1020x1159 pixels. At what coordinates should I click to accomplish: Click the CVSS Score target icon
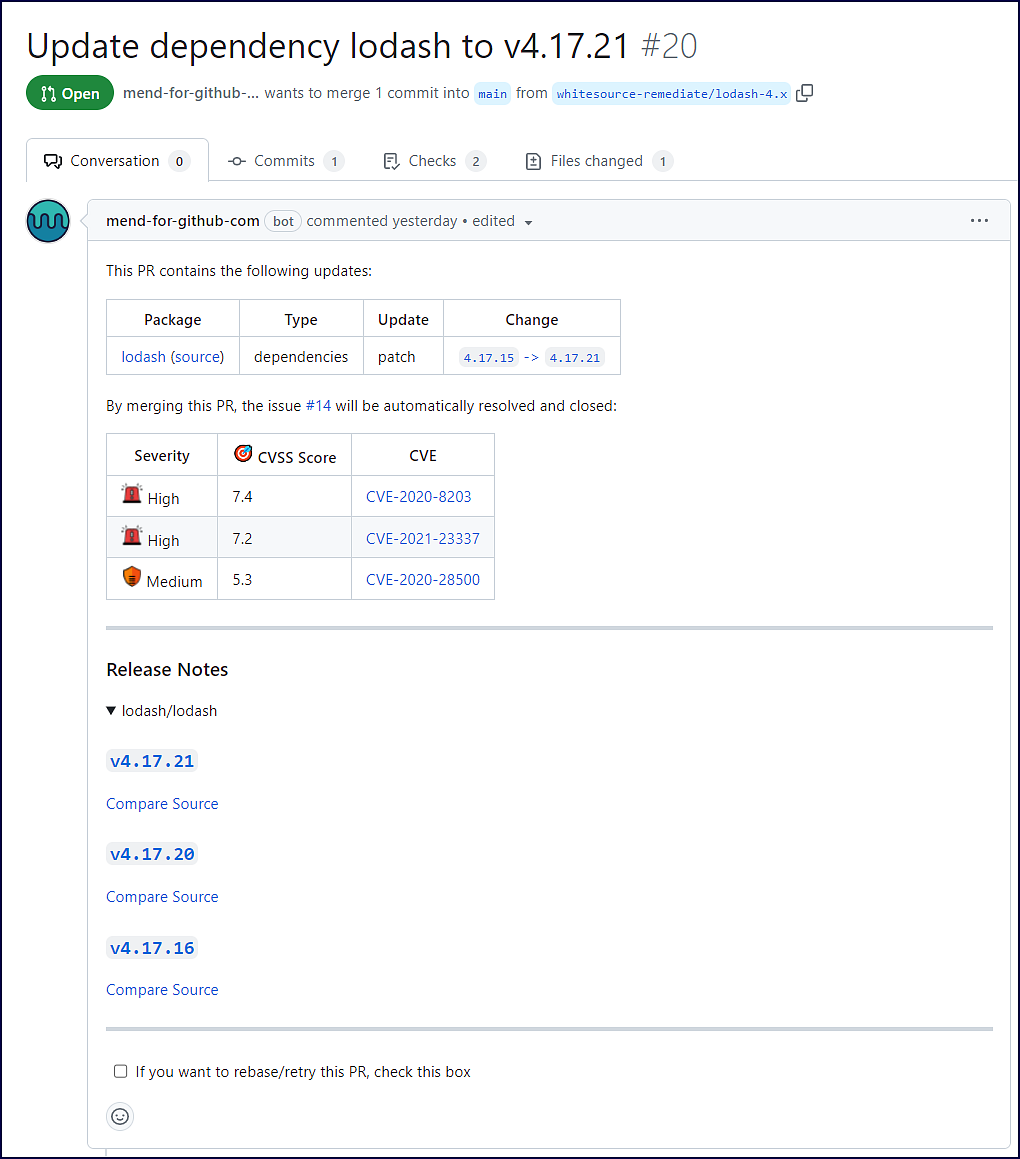(243, 454)
